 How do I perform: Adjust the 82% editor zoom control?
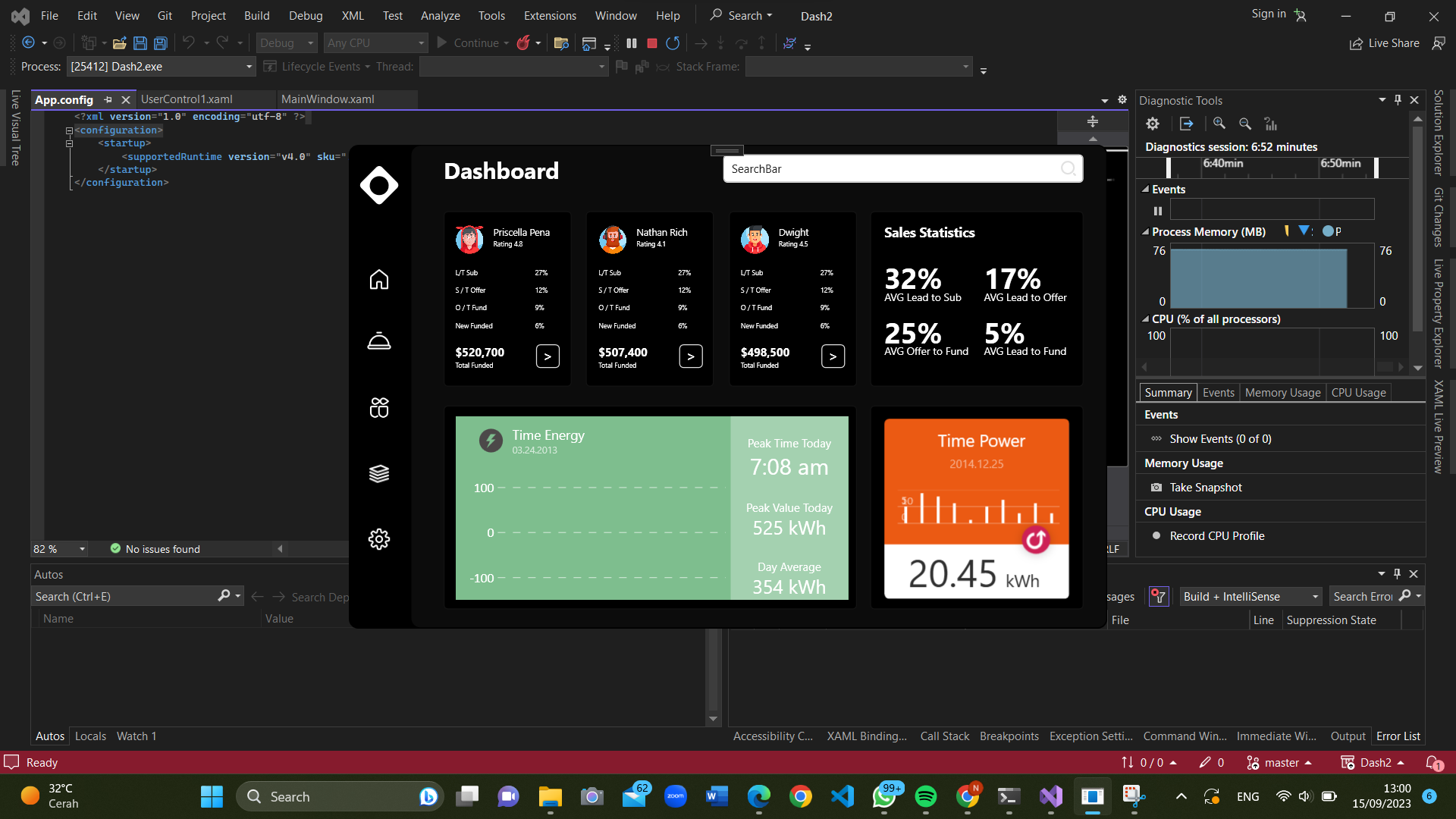pyautogui.click(x=58, y=548)
